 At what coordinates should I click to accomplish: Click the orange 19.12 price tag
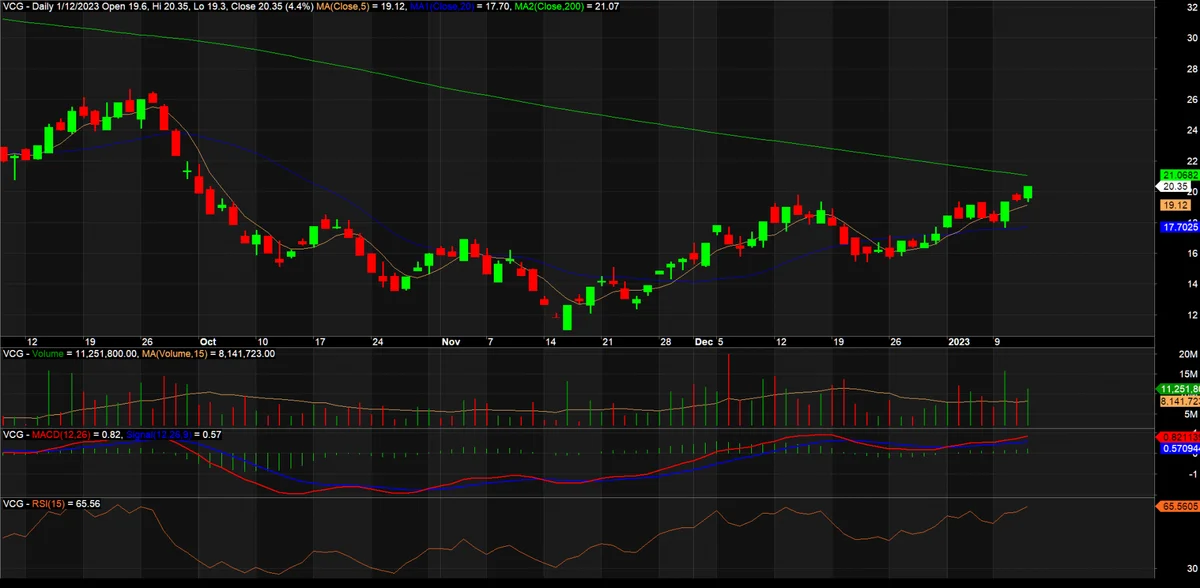(1174, 205)
